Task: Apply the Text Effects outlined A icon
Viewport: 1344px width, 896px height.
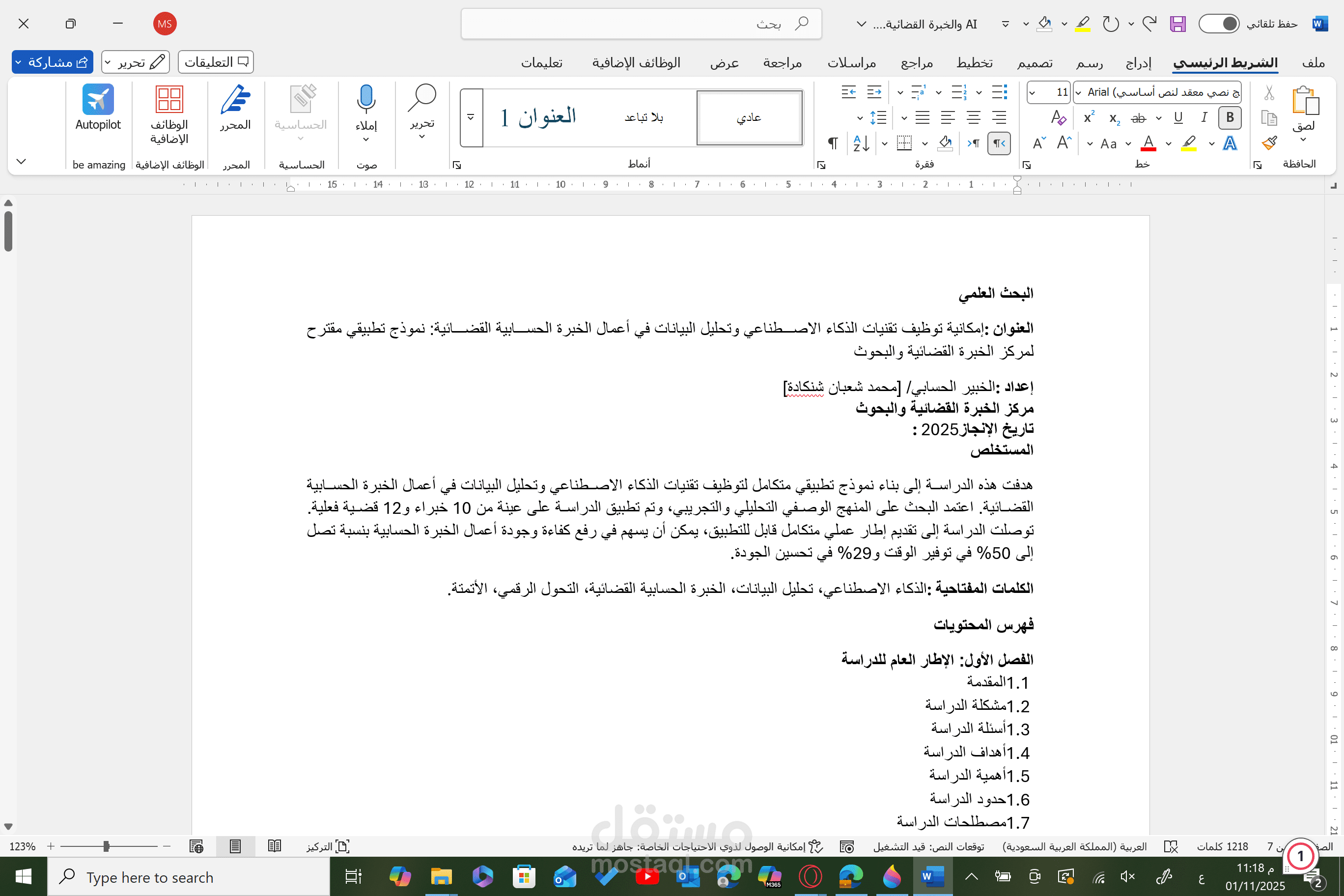Action: [1230, 143]
